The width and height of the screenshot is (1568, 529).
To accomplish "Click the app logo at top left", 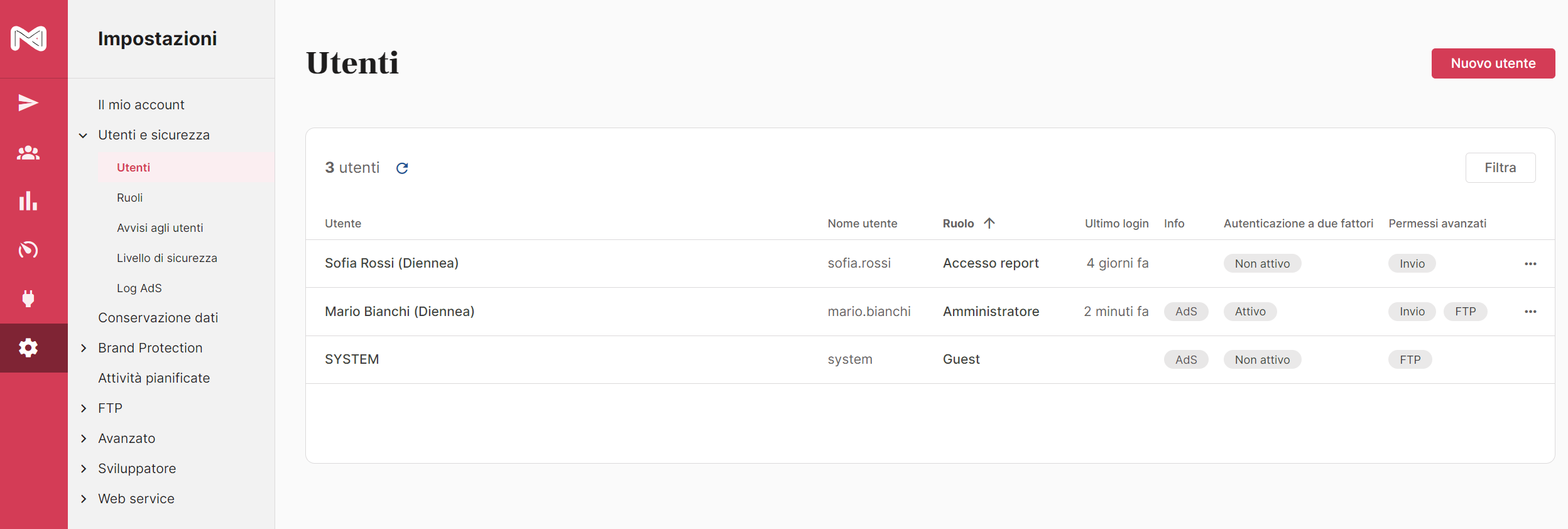I will pyautogui.click(x=29, y=39).
